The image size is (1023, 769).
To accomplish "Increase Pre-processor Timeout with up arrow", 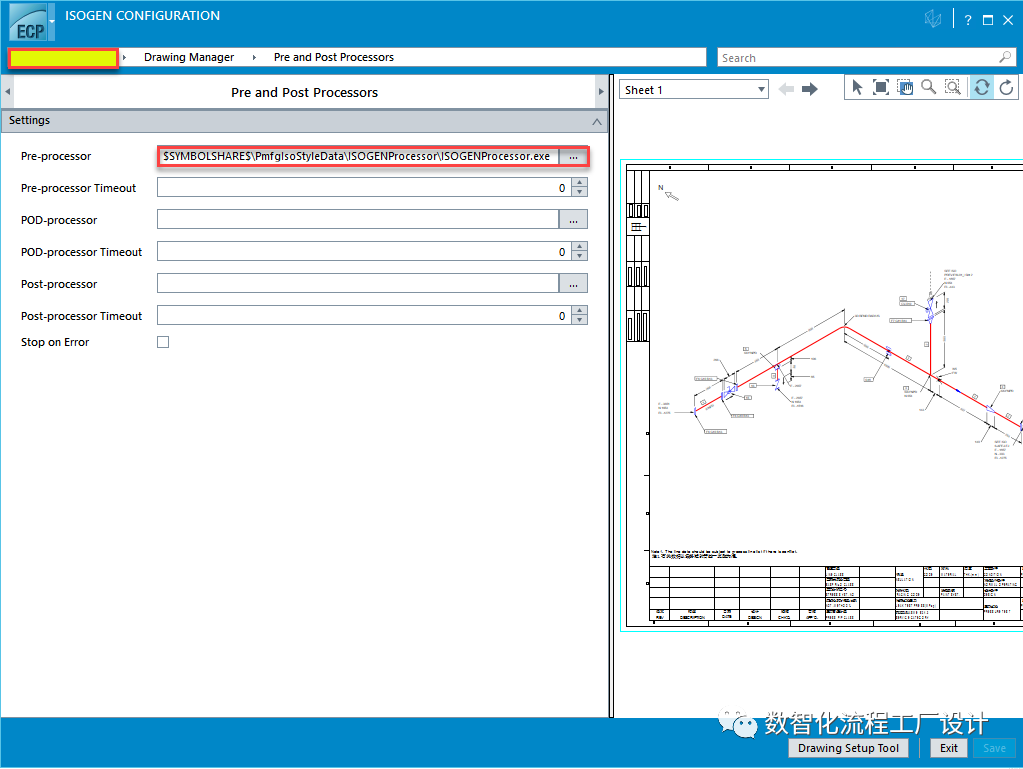I will (x=579, y=183).
